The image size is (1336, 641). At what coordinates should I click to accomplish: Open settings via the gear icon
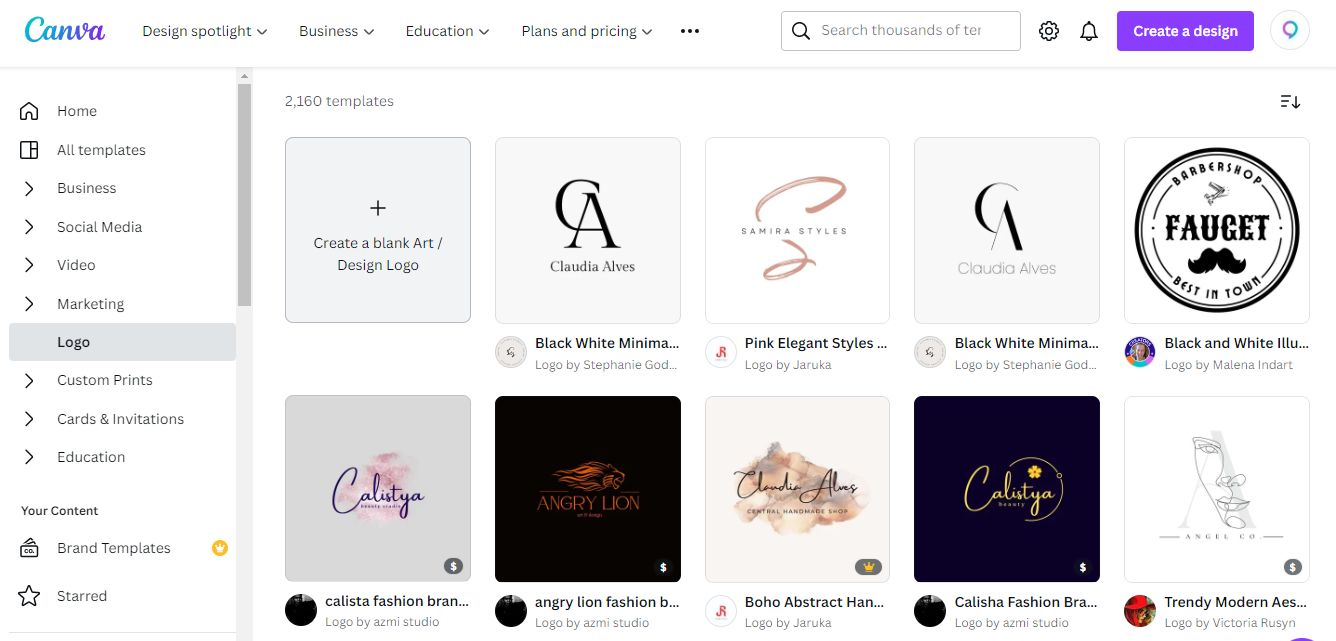click(1049, 31)
